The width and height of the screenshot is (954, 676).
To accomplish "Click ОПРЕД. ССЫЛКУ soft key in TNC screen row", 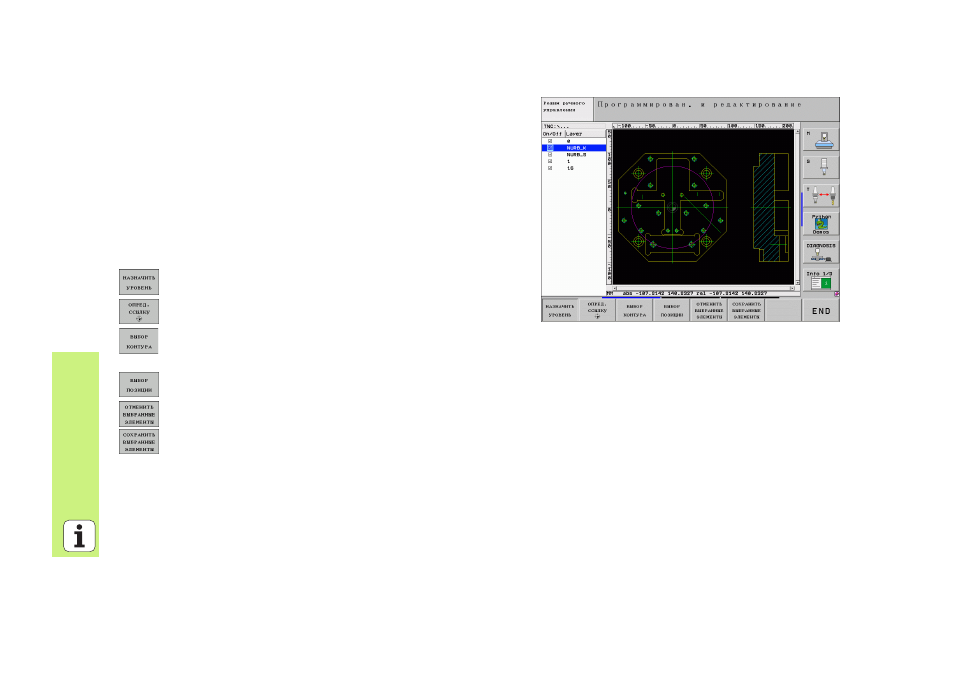I will point(597,310).
